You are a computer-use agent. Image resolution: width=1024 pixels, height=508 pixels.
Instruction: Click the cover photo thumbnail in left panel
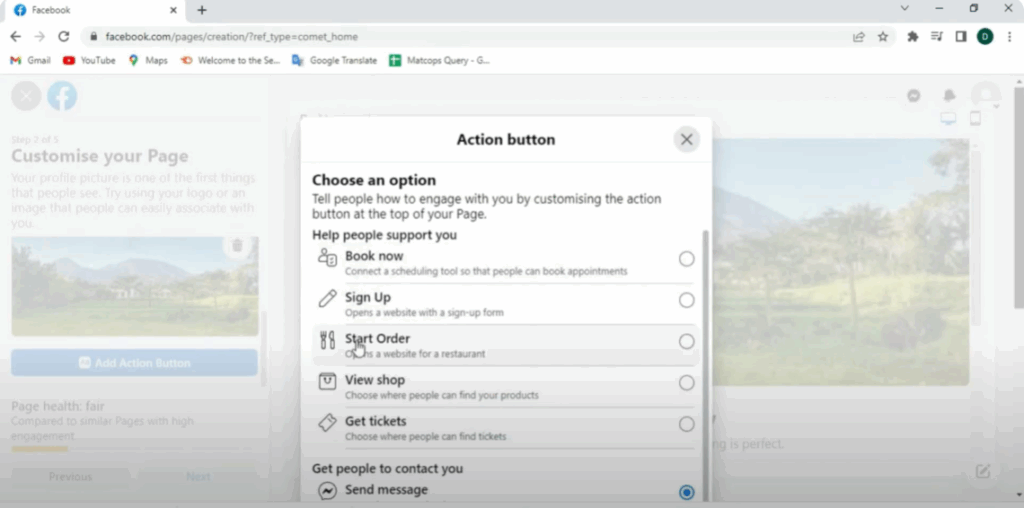(x=135, y=286)
